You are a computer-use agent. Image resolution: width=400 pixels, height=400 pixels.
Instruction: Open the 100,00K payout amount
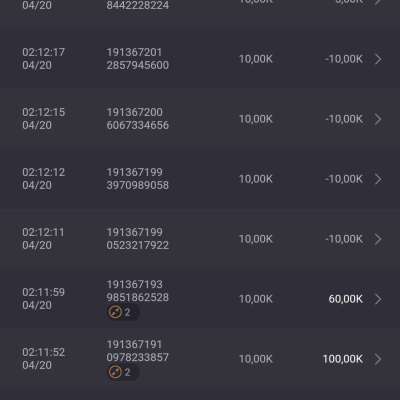click(x=343, y=359)
